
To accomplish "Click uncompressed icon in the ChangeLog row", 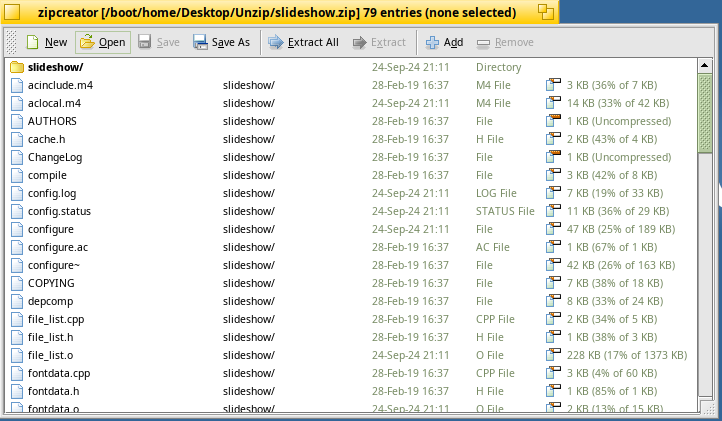I will click(x=553, y=157).
